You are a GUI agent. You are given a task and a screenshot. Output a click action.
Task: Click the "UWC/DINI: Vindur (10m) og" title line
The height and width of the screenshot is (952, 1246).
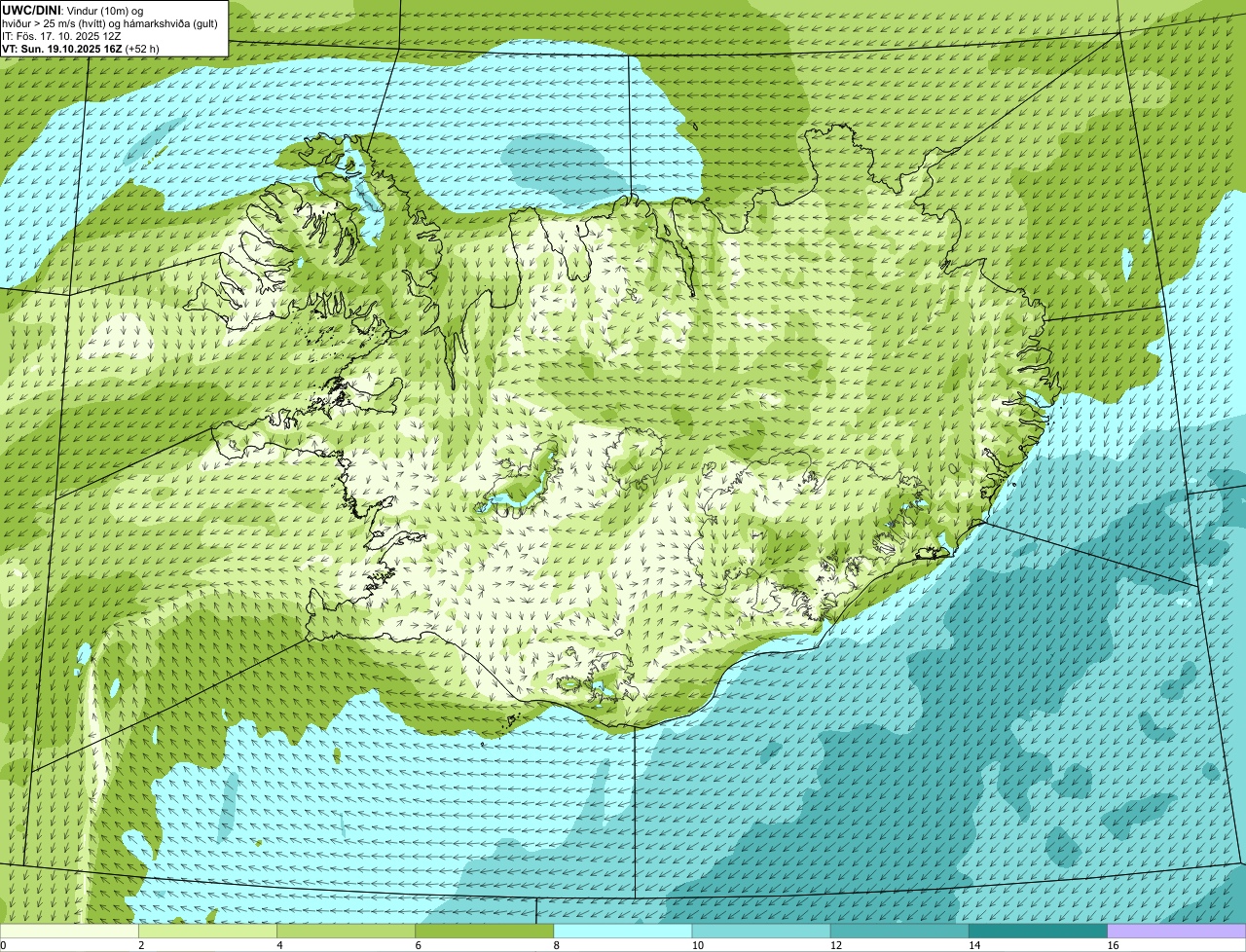[73, 10]
